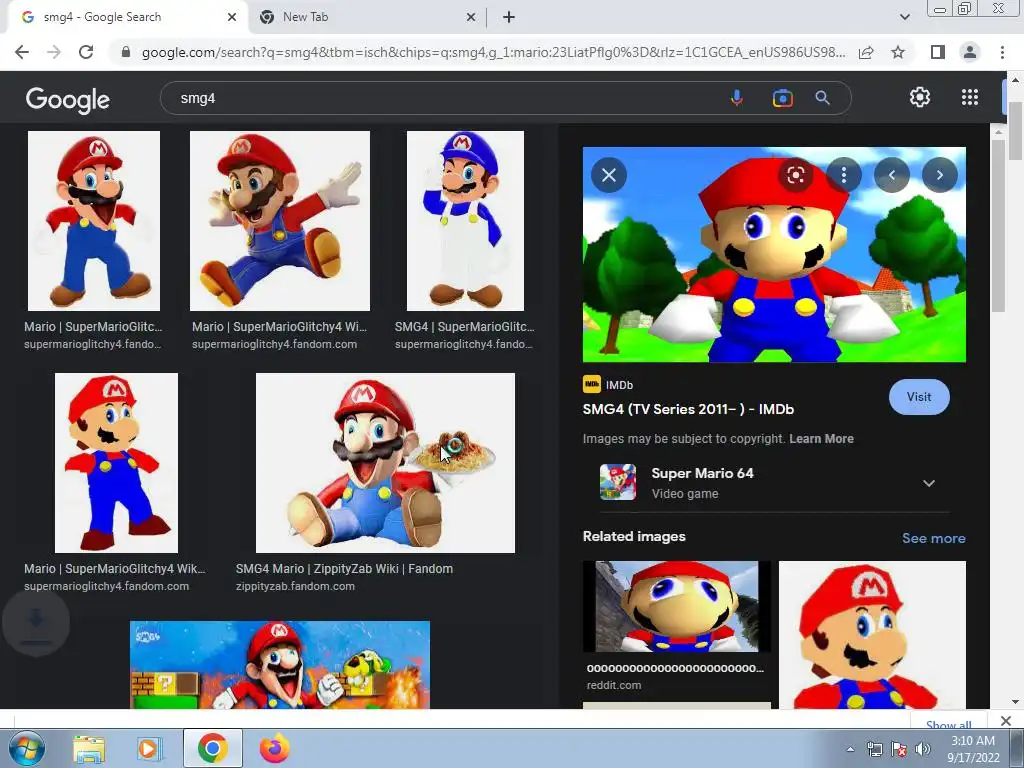Show hidden system tray icons arrow

pyautogui.click(x=850, y=749)
